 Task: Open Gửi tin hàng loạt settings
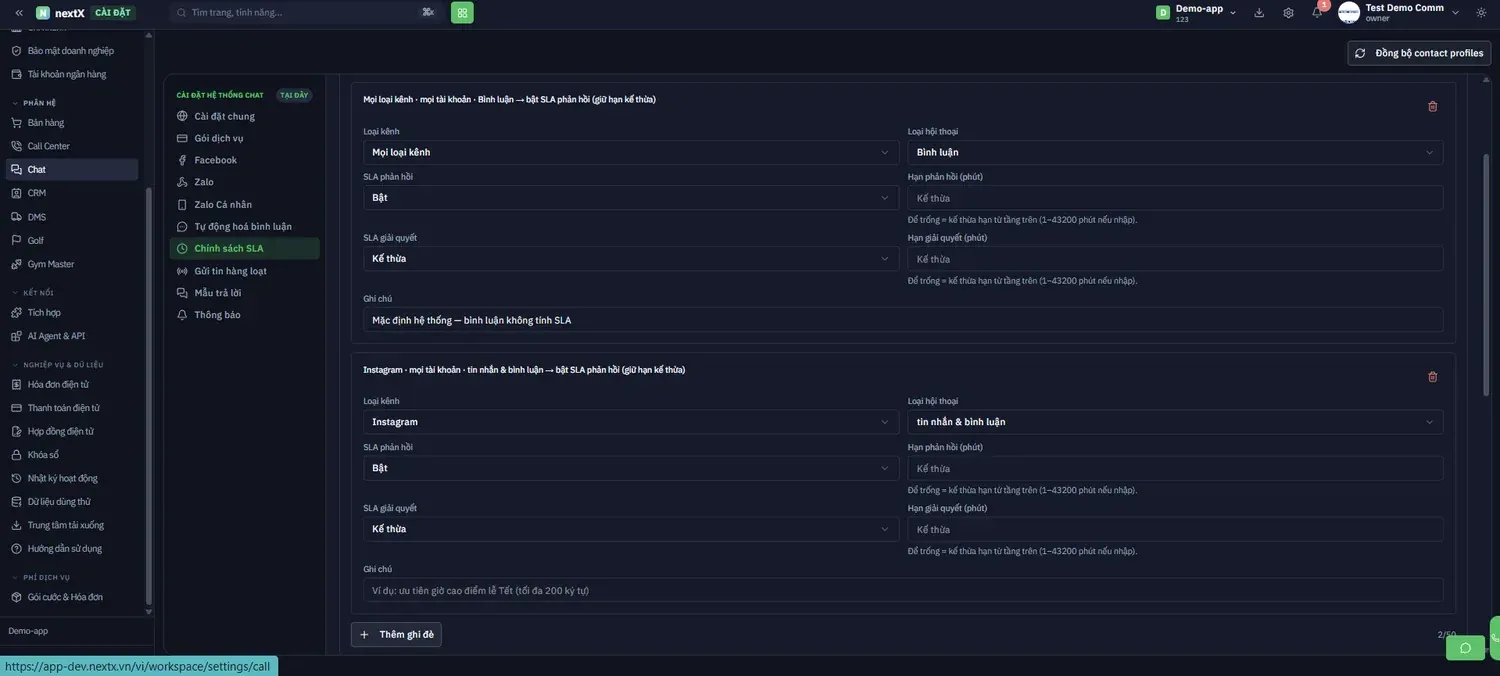pos(244,271)
